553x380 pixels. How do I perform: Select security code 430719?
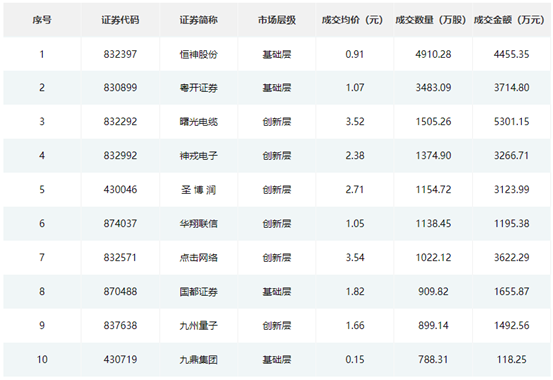click(x=120, y=360)
